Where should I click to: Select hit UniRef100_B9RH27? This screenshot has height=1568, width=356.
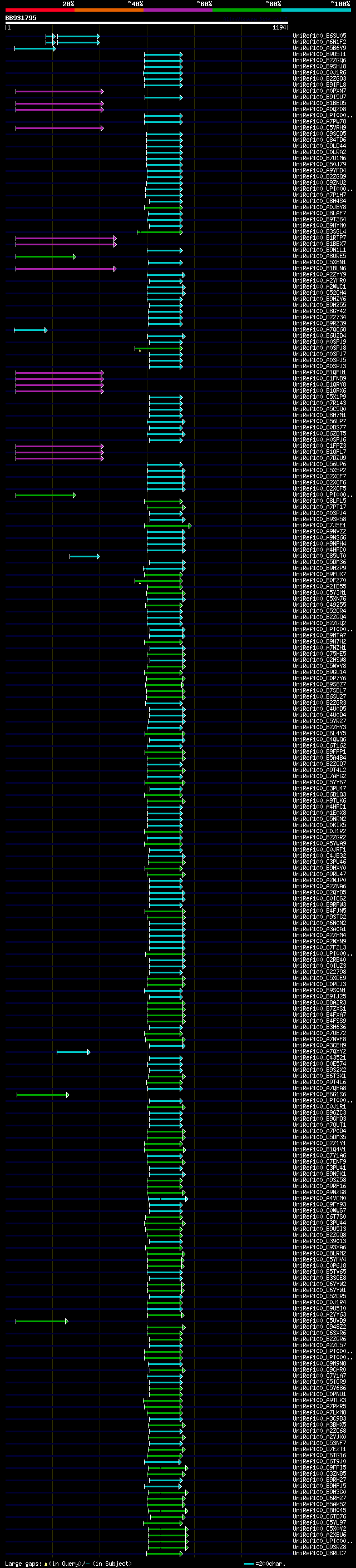pyautogui.click(x=319, y=1480)
